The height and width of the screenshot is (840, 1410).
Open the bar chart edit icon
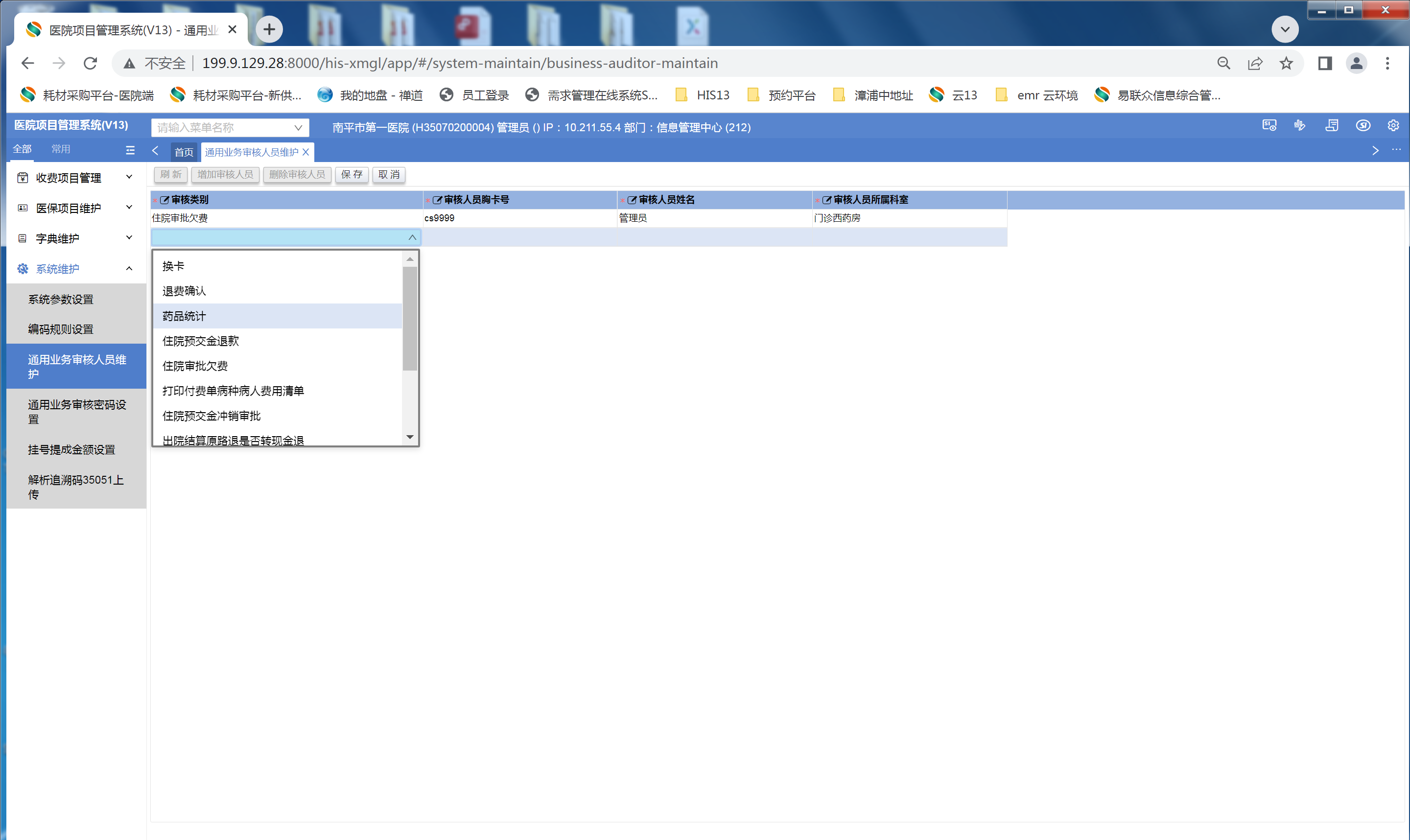pos(1300,126)
